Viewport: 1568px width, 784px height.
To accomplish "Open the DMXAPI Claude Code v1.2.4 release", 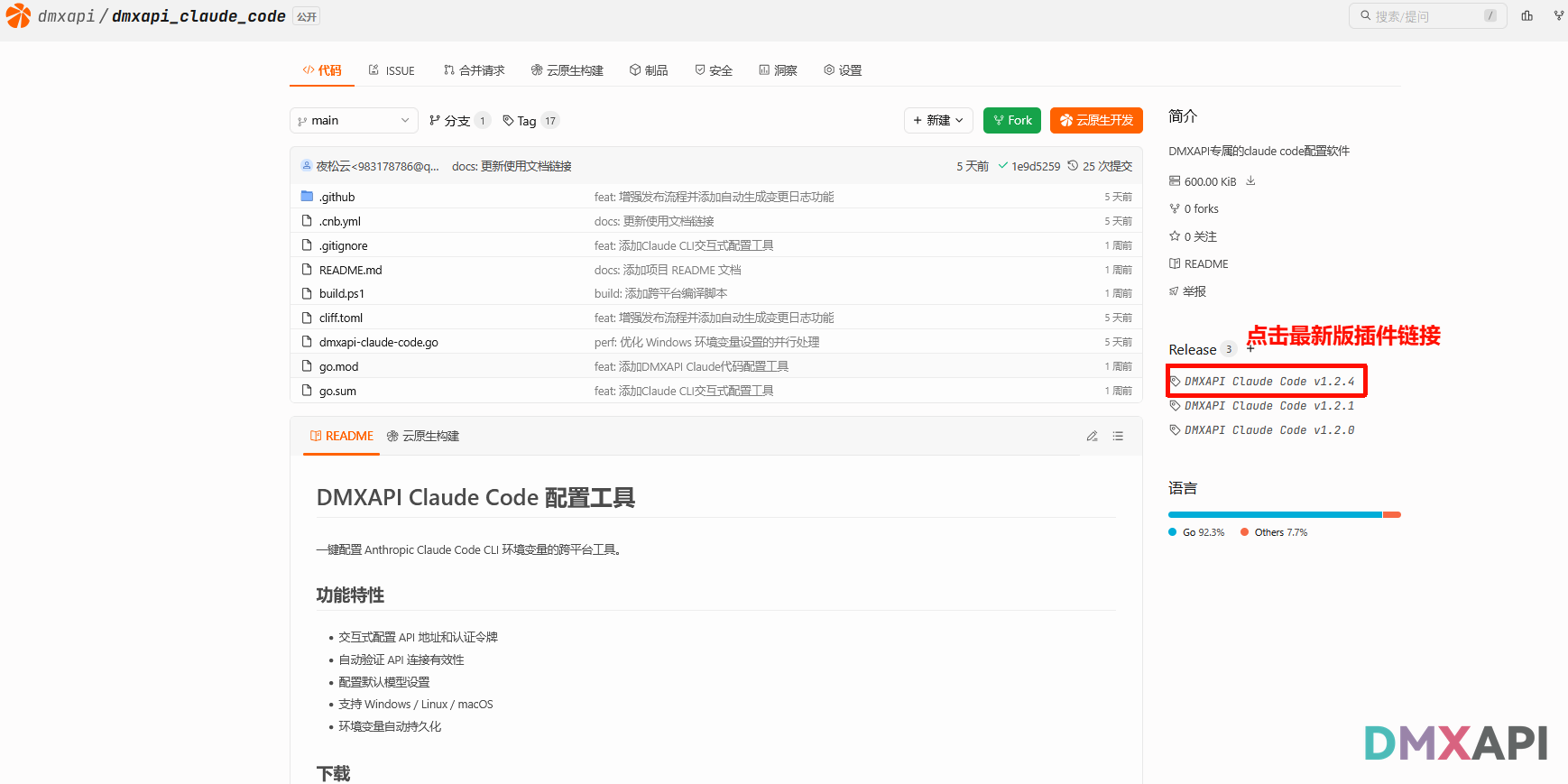I will 1268,382.
